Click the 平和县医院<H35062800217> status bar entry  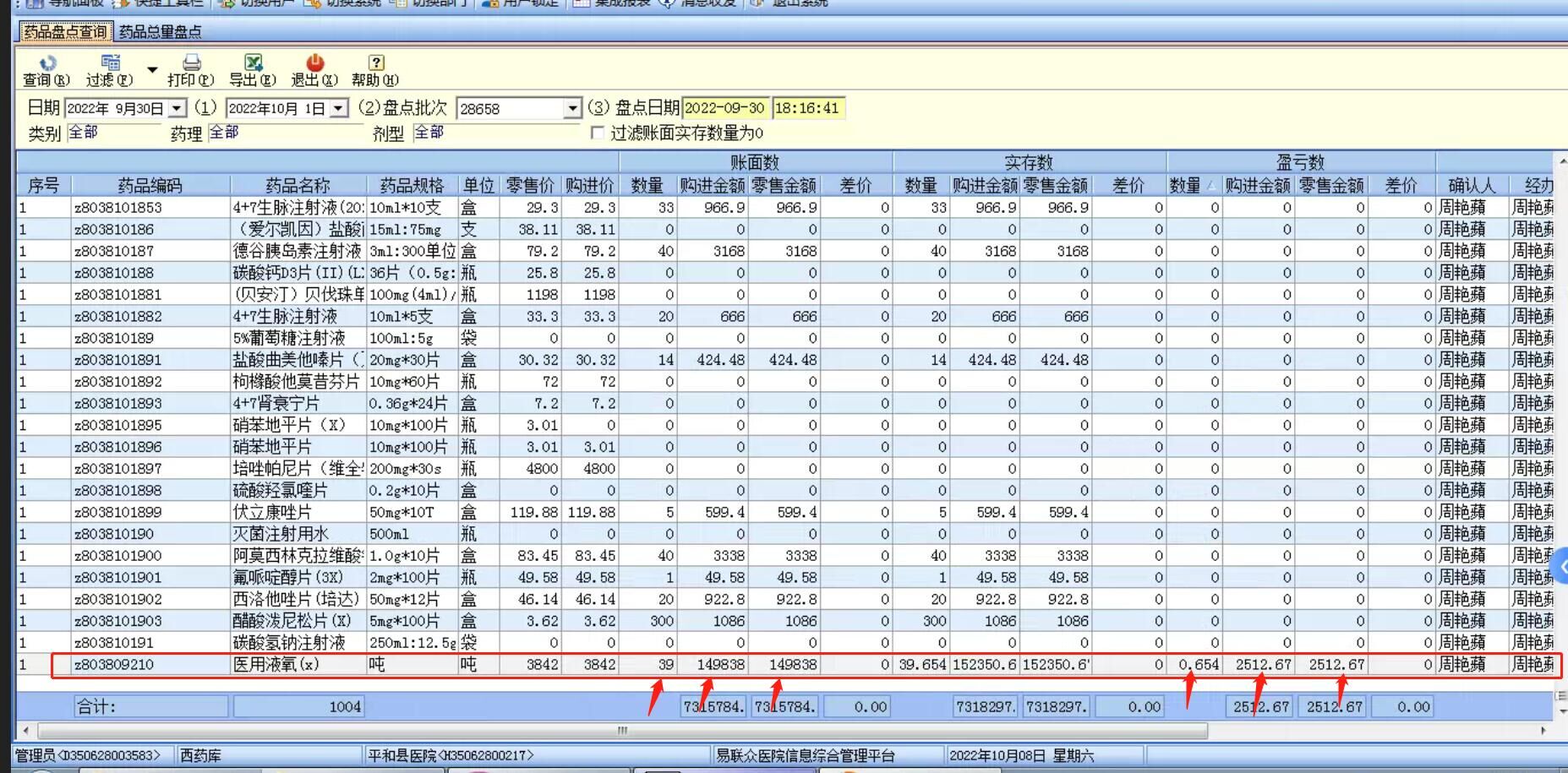coord(537,756)
